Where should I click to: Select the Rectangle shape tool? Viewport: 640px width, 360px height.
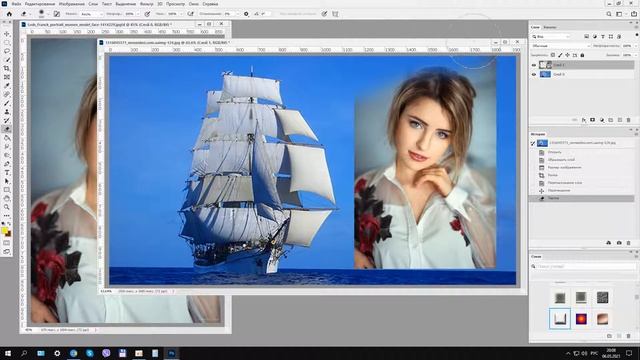pos(7,190)
